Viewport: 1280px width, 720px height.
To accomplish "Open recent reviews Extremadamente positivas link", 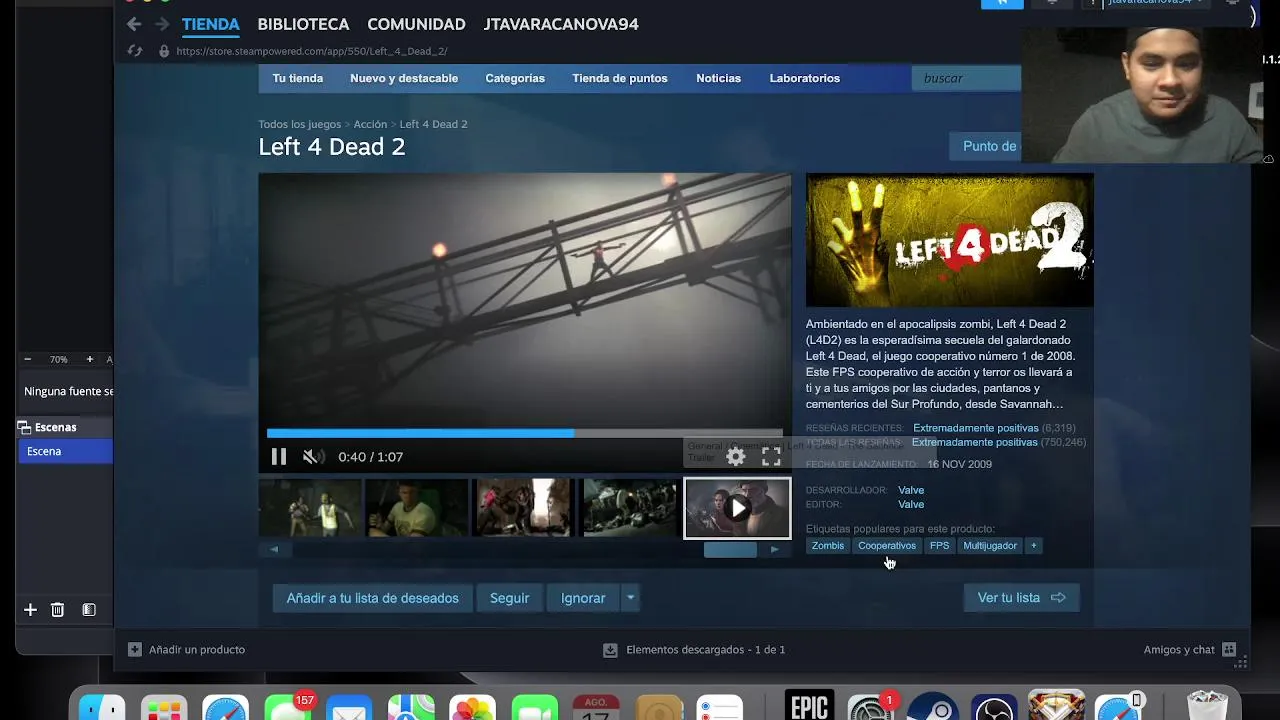I will click(x=975, y=428).
